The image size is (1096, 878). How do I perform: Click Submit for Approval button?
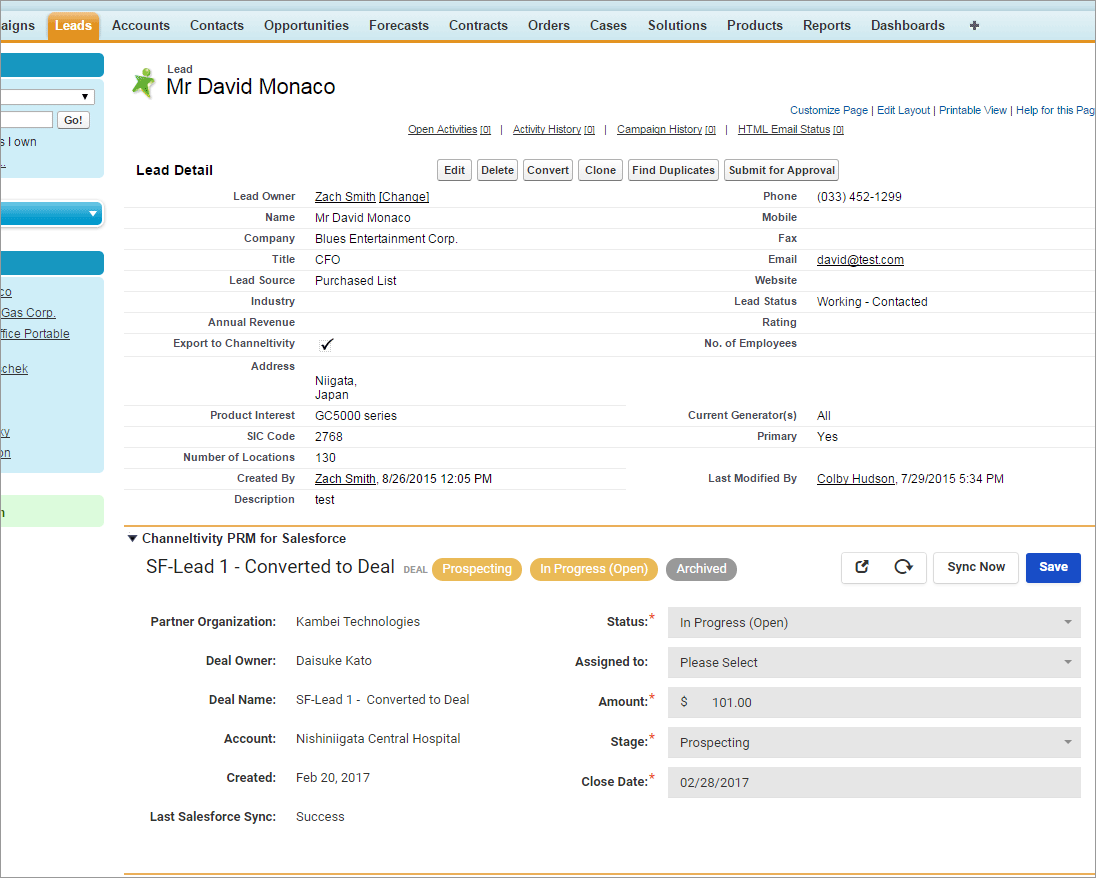click(x=781, y=170)
